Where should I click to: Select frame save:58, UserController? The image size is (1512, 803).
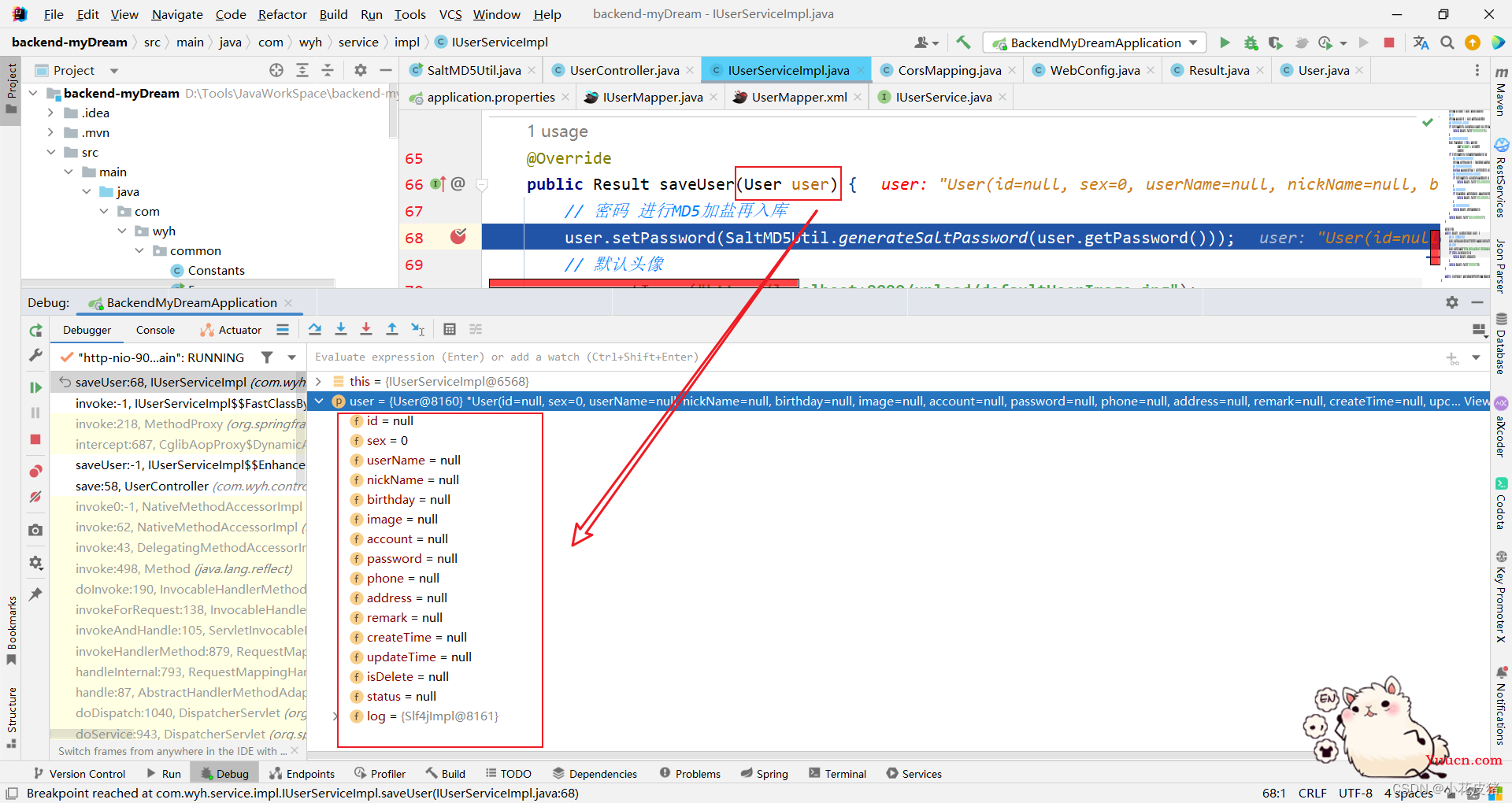pos(180,486)
